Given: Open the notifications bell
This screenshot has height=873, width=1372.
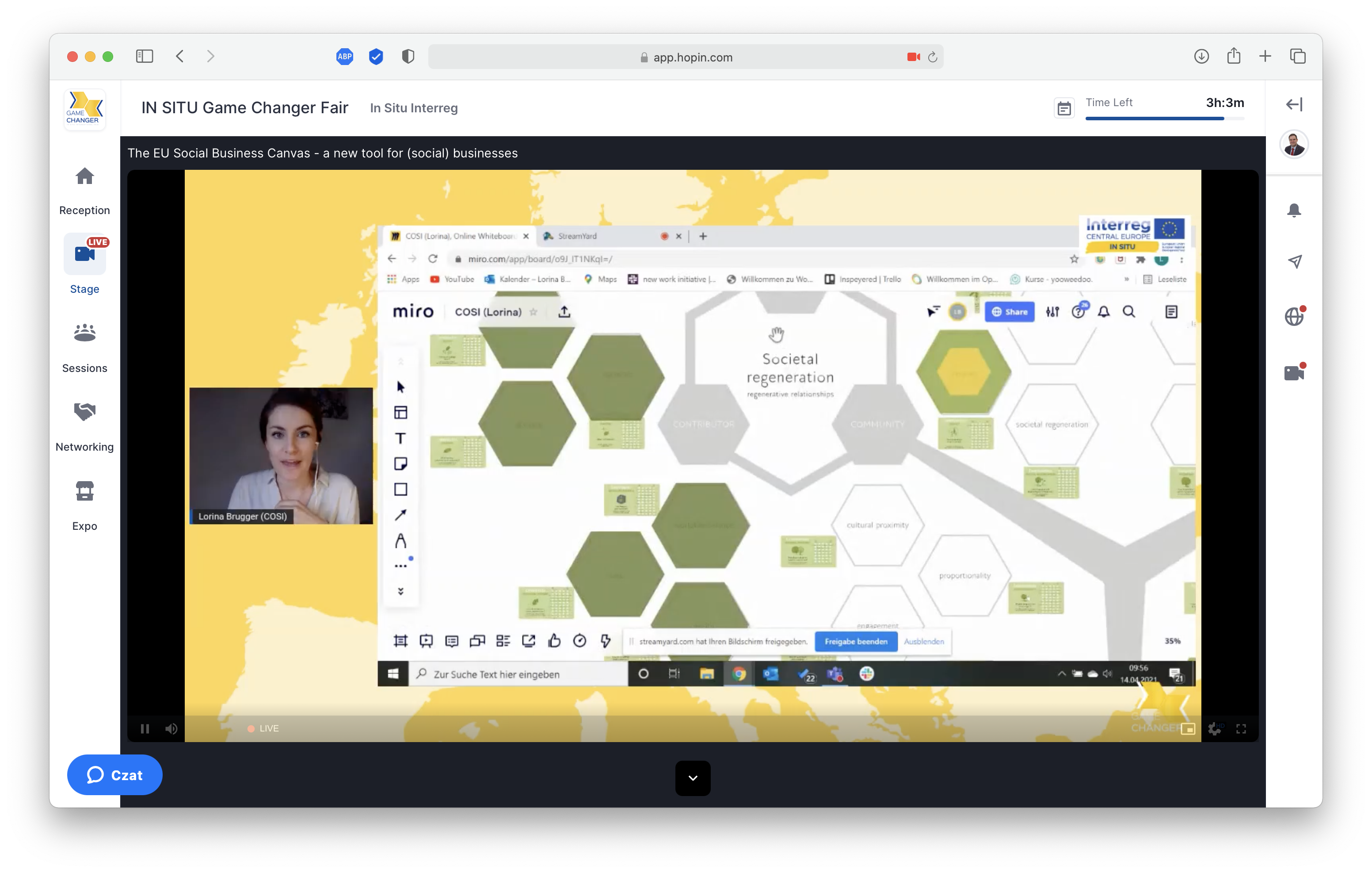Looking at the screenshot, I should click(1294, 211).
